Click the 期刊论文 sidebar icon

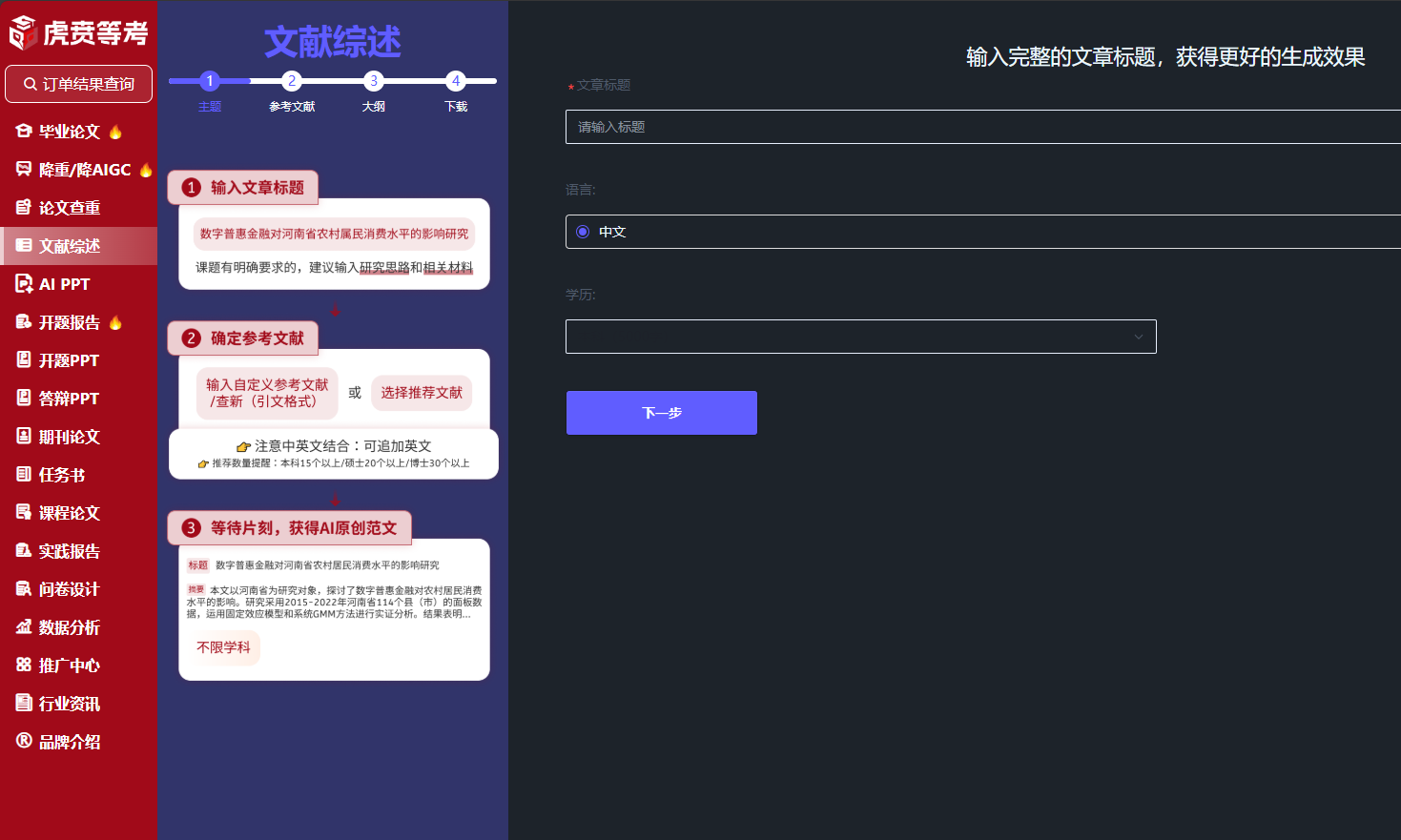[24, 436]
